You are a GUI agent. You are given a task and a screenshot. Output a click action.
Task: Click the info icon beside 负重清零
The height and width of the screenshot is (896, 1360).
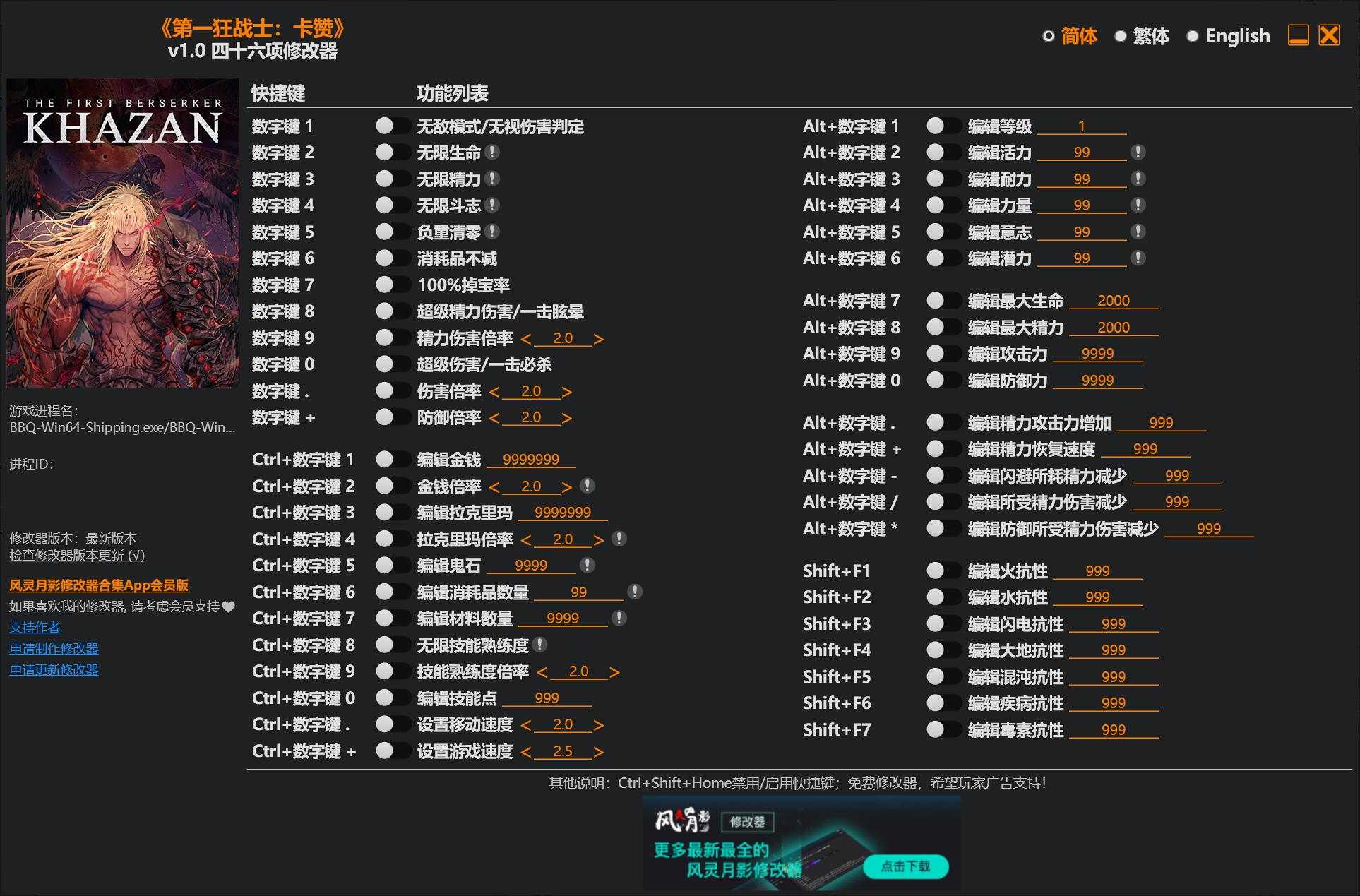point(493,232)
